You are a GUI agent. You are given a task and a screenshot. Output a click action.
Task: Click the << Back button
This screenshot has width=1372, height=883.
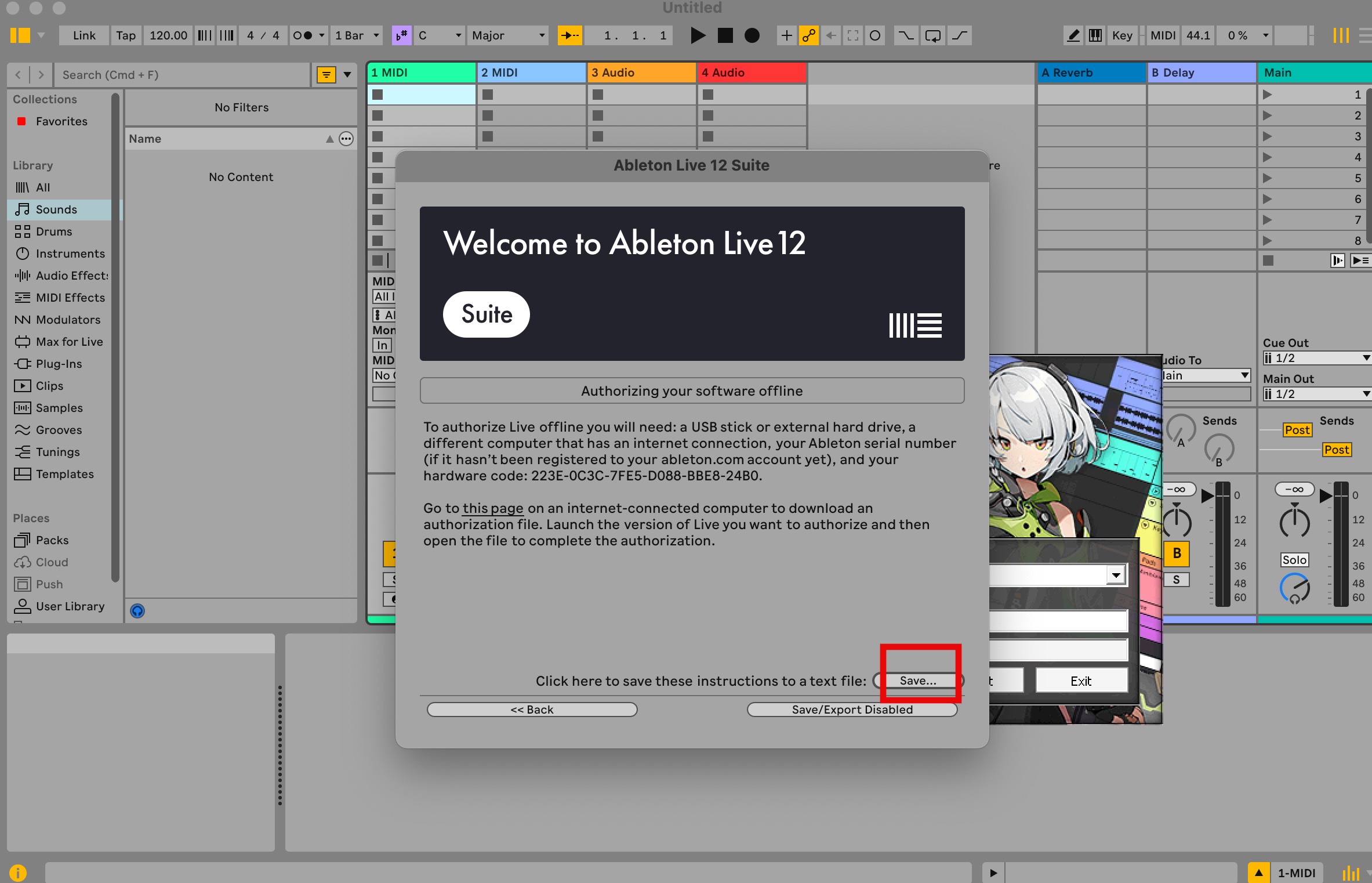pos(532,710)
